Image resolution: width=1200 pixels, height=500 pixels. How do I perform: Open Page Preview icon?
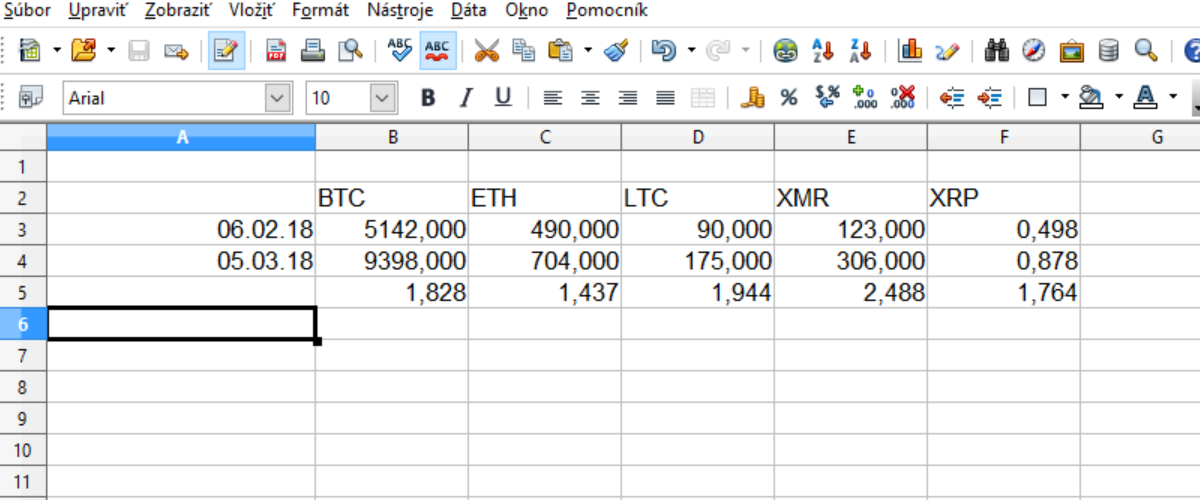350,50
